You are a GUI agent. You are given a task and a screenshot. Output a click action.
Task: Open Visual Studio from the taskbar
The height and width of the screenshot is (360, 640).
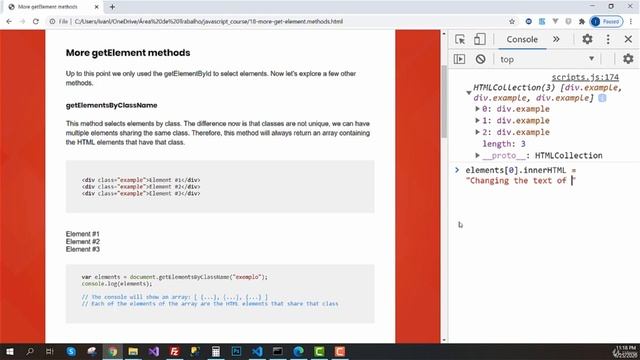point(154,351)
